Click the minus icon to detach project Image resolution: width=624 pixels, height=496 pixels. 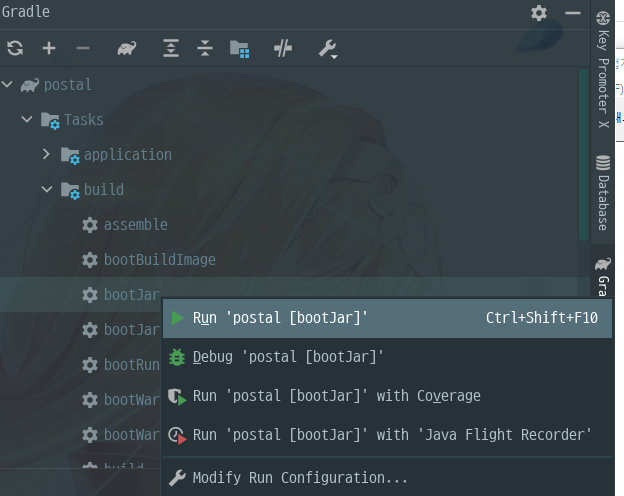pyautogui.click(x=83, y=49)
